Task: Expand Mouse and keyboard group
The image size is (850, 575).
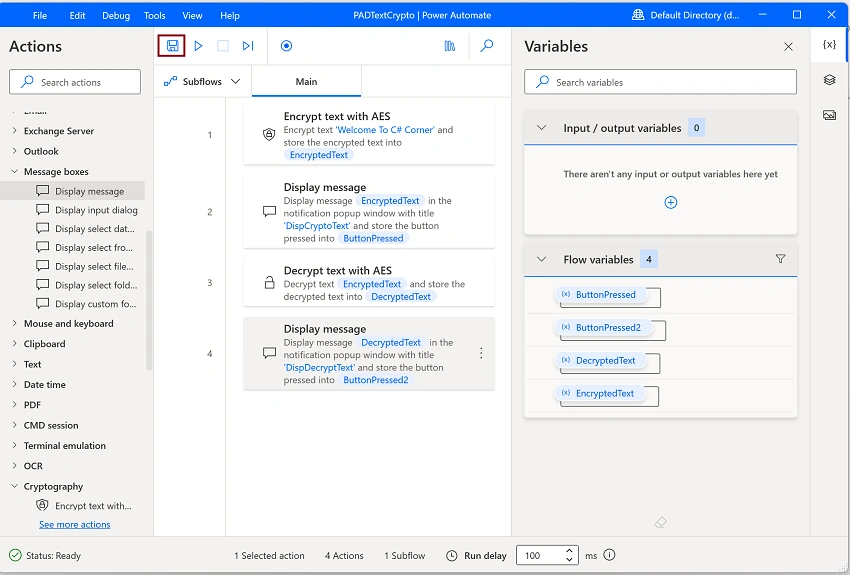Action: pyautogui.click(x=14, y=324)
